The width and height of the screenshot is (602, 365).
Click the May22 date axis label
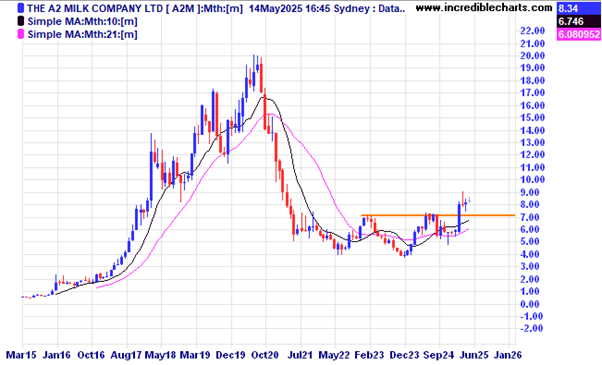click(x=334, y=355)
